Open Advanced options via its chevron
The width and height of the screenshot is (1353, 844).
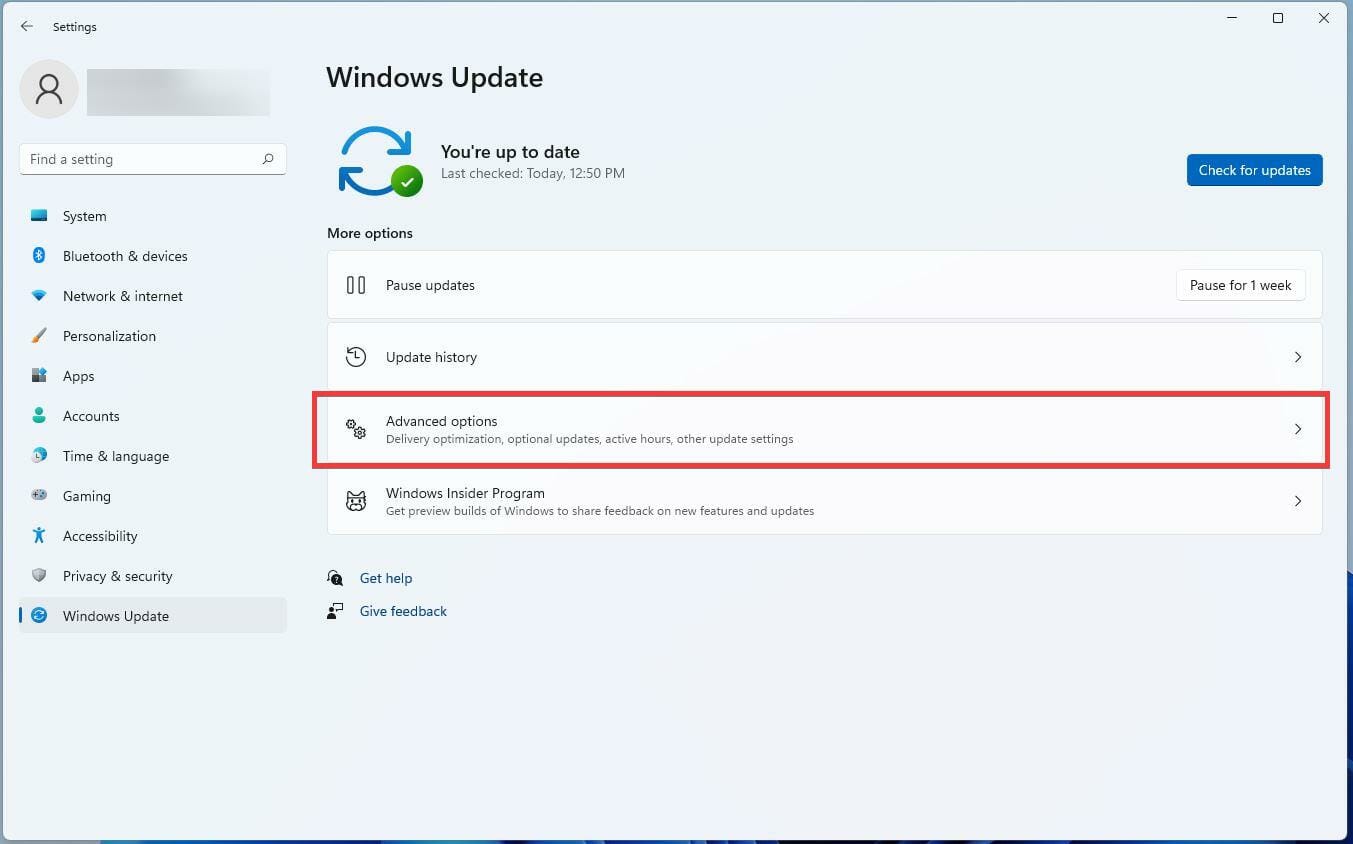(x=1297, y=429)
